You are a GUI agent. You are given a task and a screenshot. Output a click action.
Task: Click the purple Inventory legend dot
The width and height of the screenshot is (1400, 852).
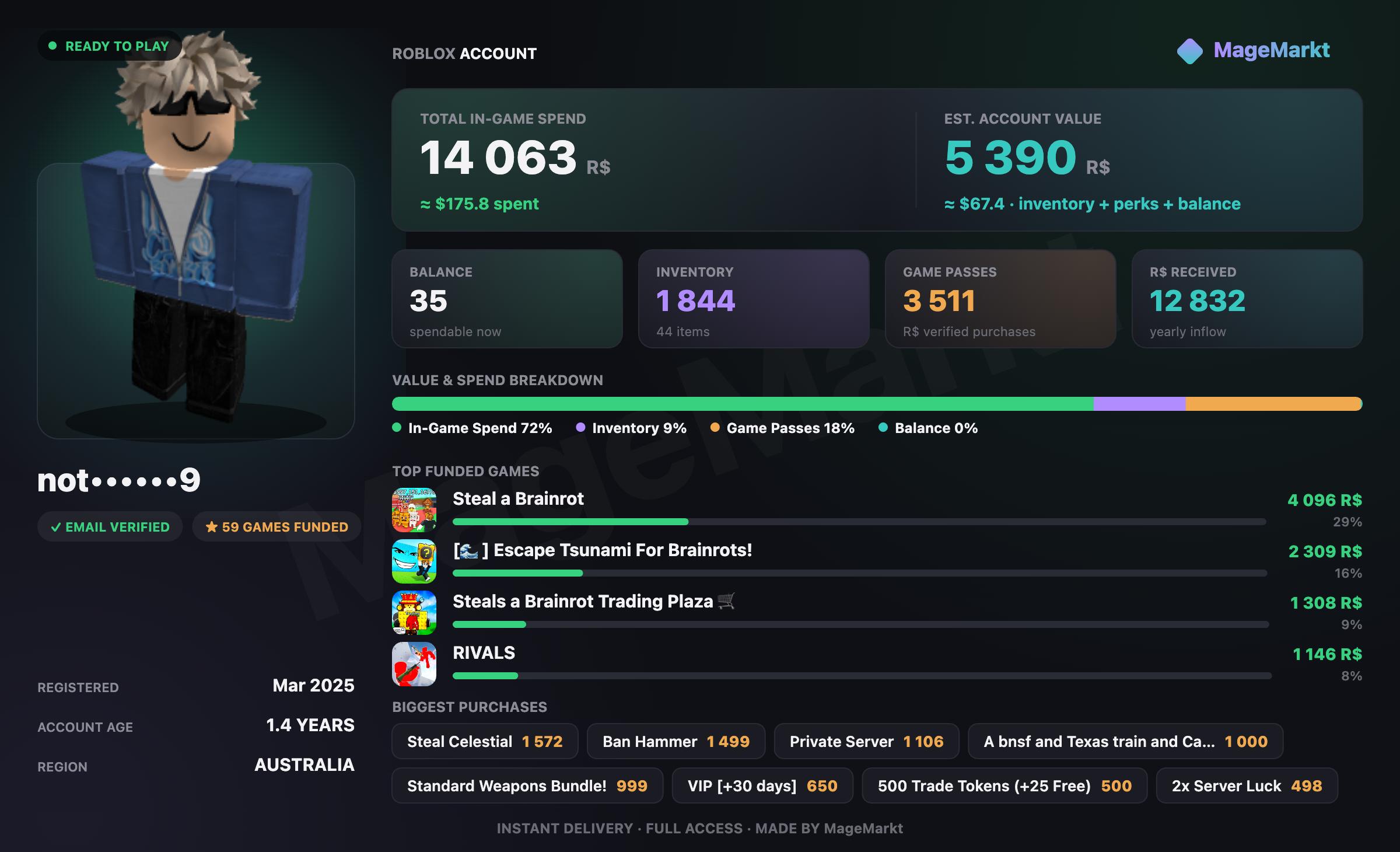tap(580, 427)
